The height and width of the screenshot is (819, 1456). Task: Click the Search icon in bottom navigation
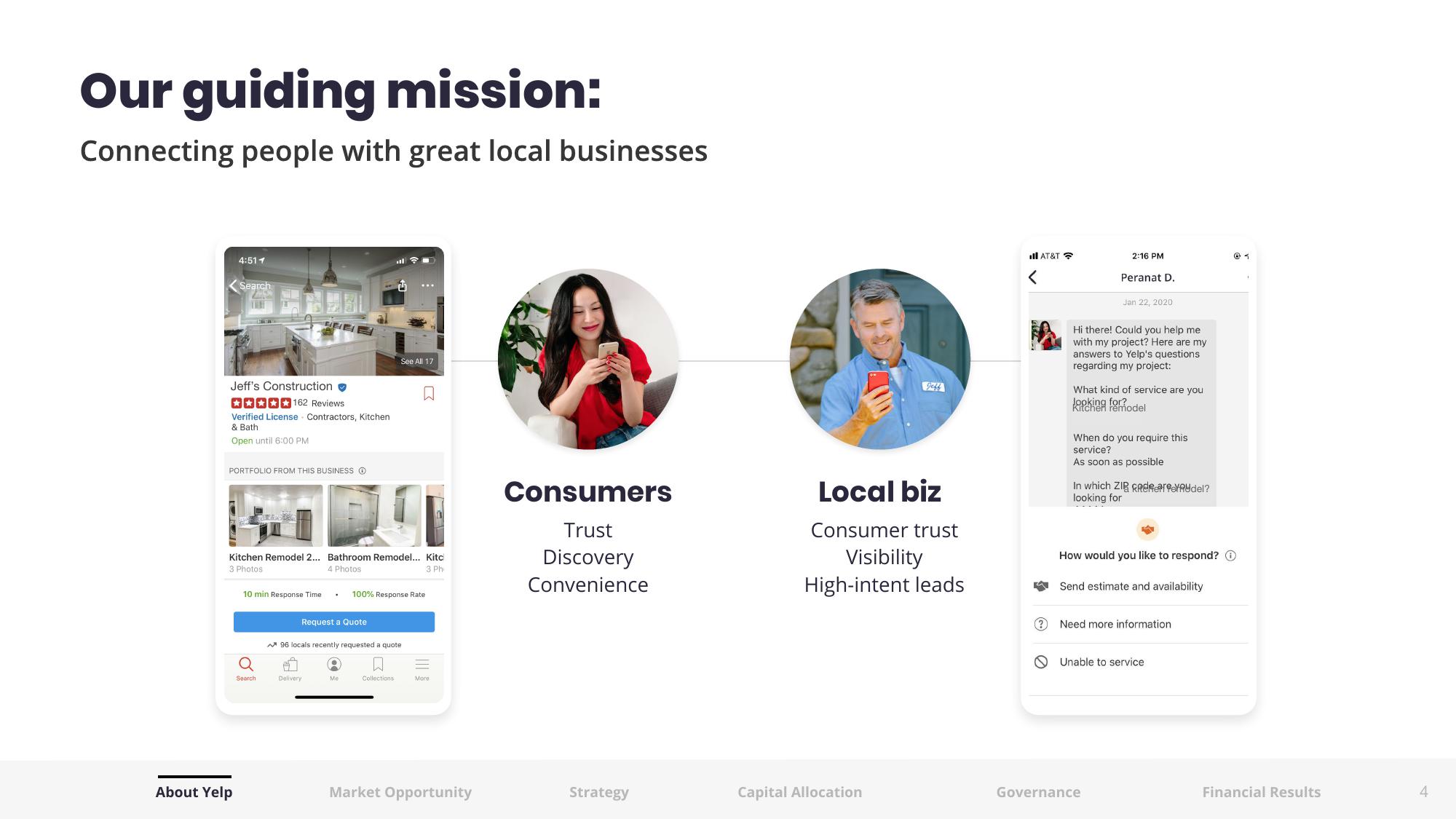[x=245, y=668]
